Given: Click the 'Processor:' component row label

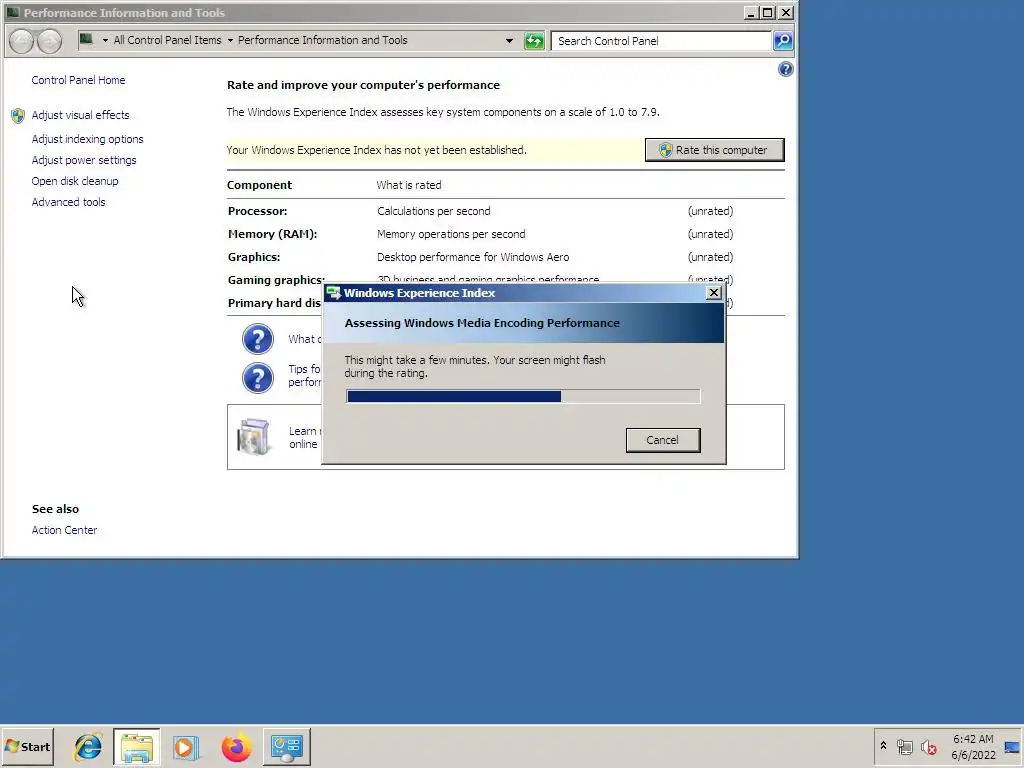Looking at the screenshot, I should (x=257, y=211).
